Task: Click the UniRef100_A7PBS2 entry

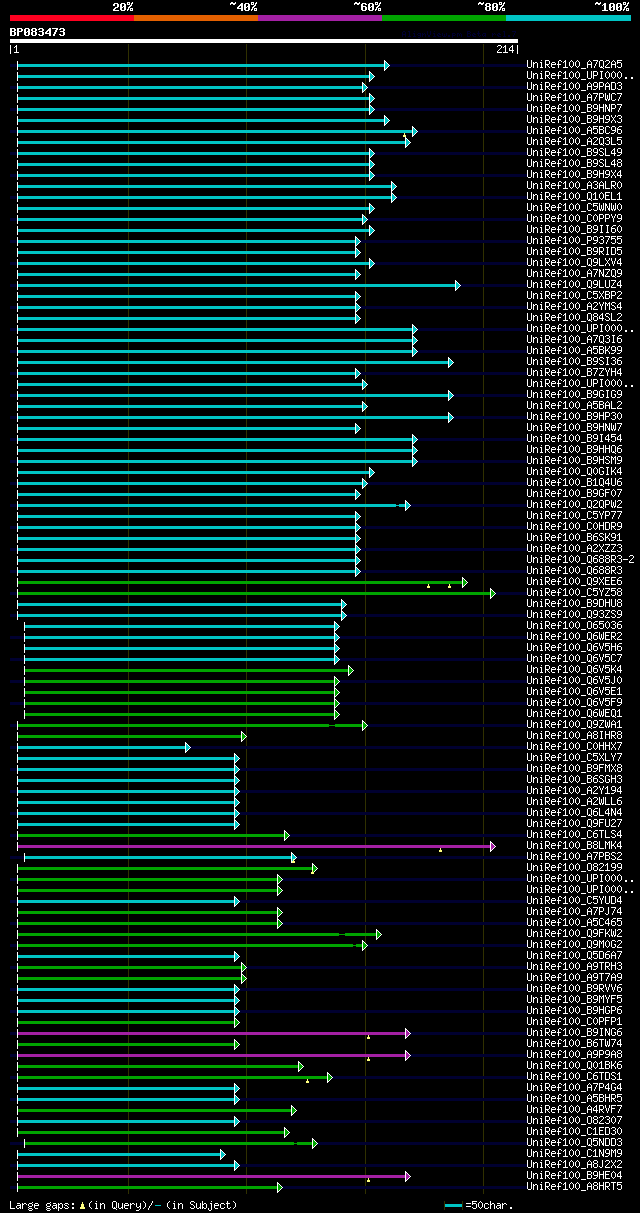Action: (576, 857)
